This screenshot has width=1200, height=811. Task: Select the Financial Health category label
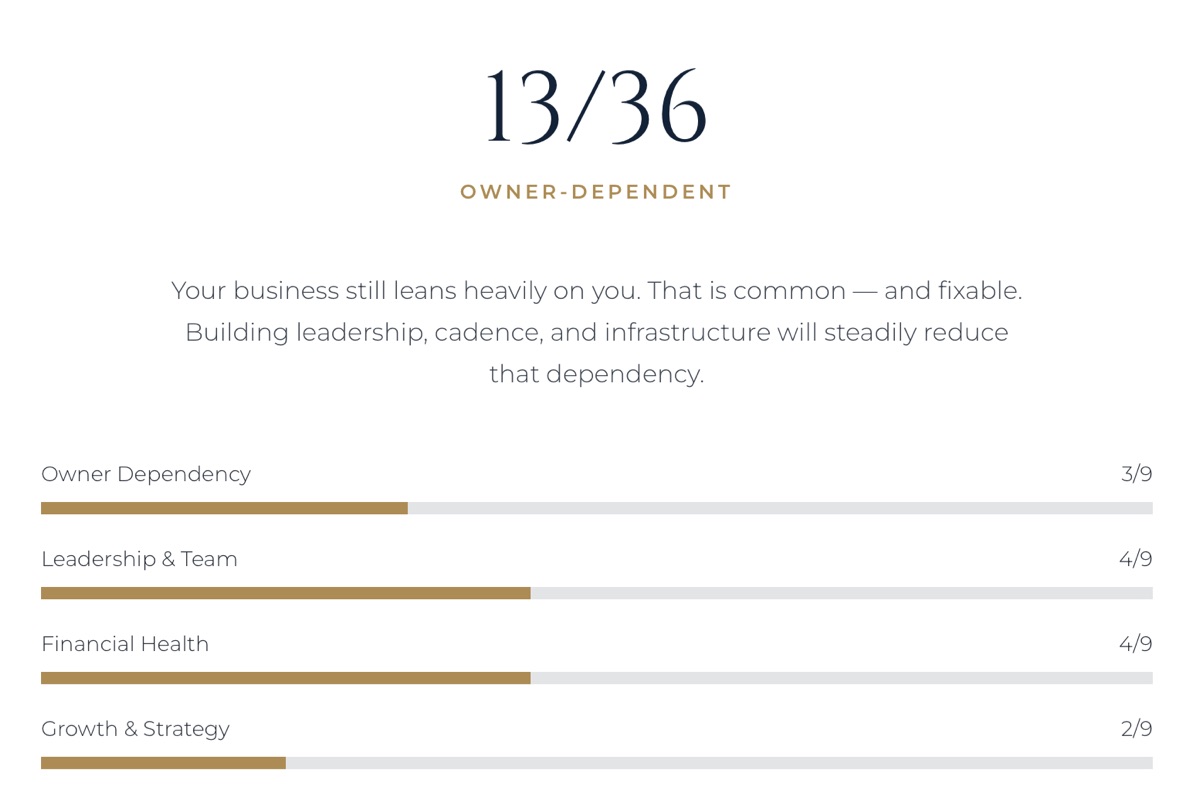coord(125,644)
